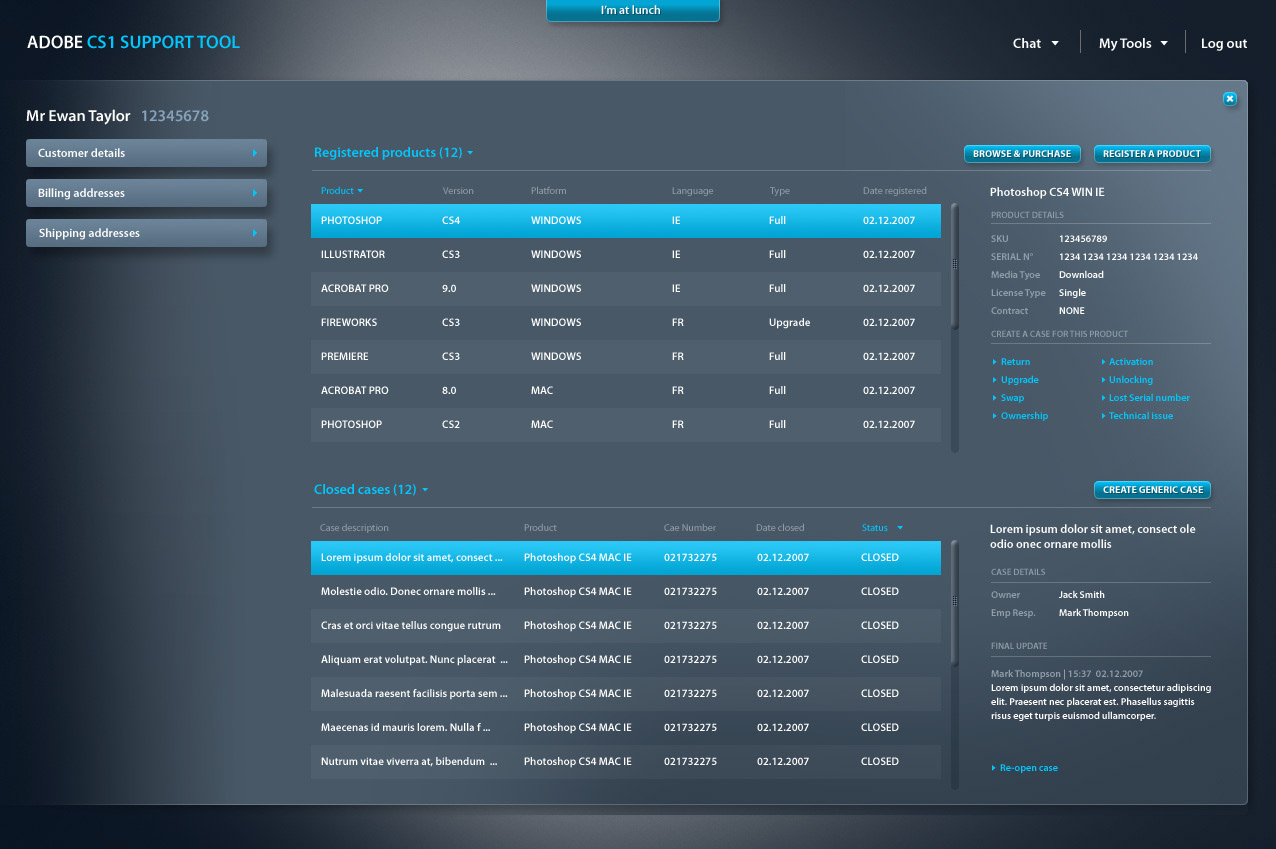Screen dimensions: 1276x849
Task: Click the Adobe CS1 Support Tool logo
Action: pos(134,42)
